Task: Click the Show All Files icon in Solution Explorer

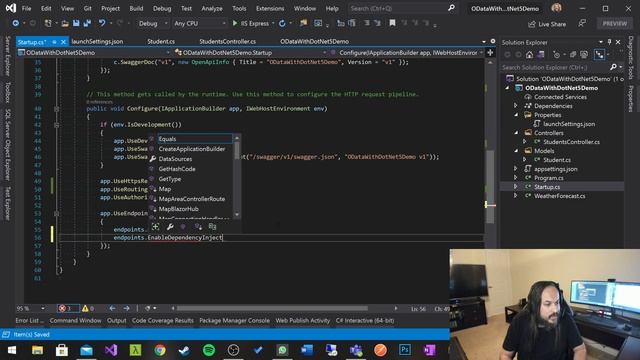Action: [x=584, y=55]
